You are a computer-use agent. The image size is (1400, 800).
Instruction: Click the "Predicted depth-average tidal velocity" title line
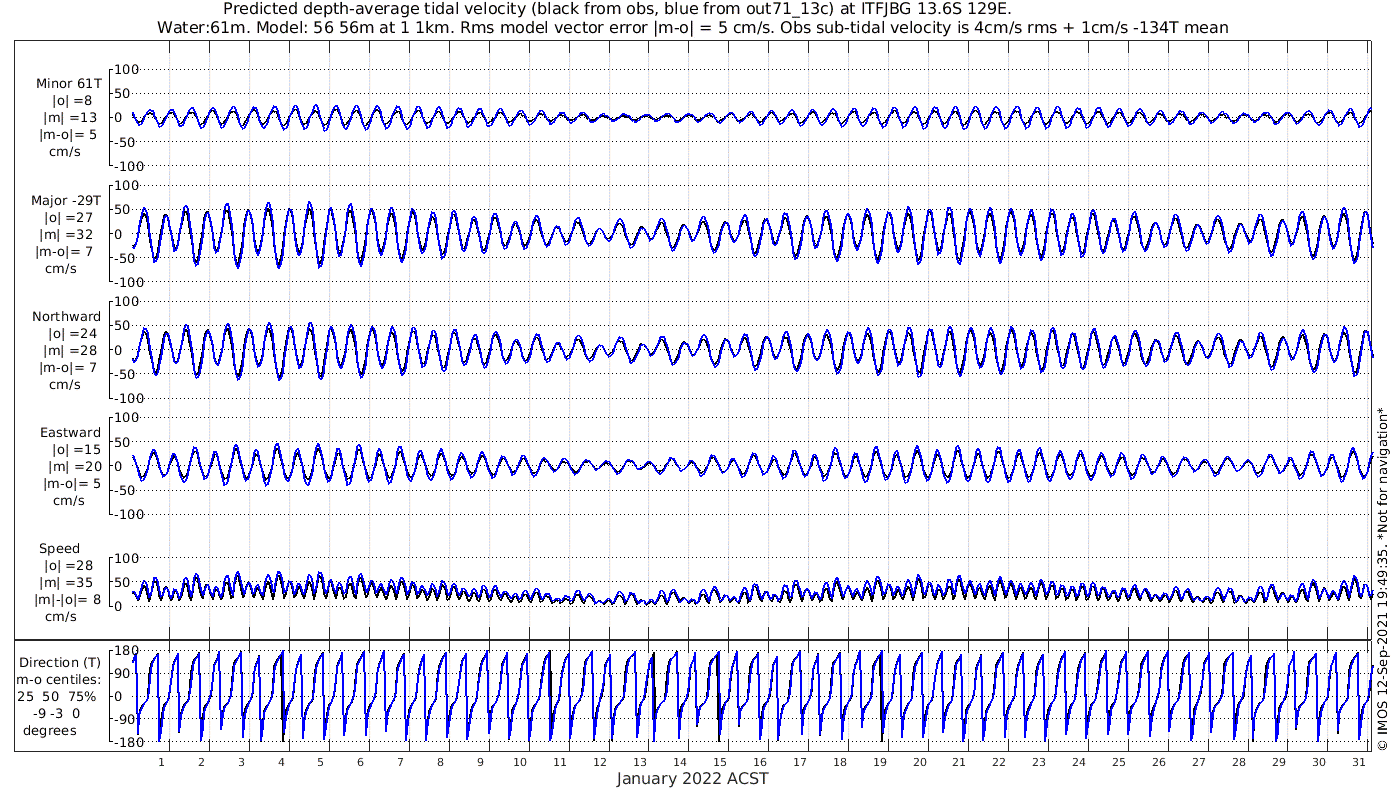pos(617,10)
